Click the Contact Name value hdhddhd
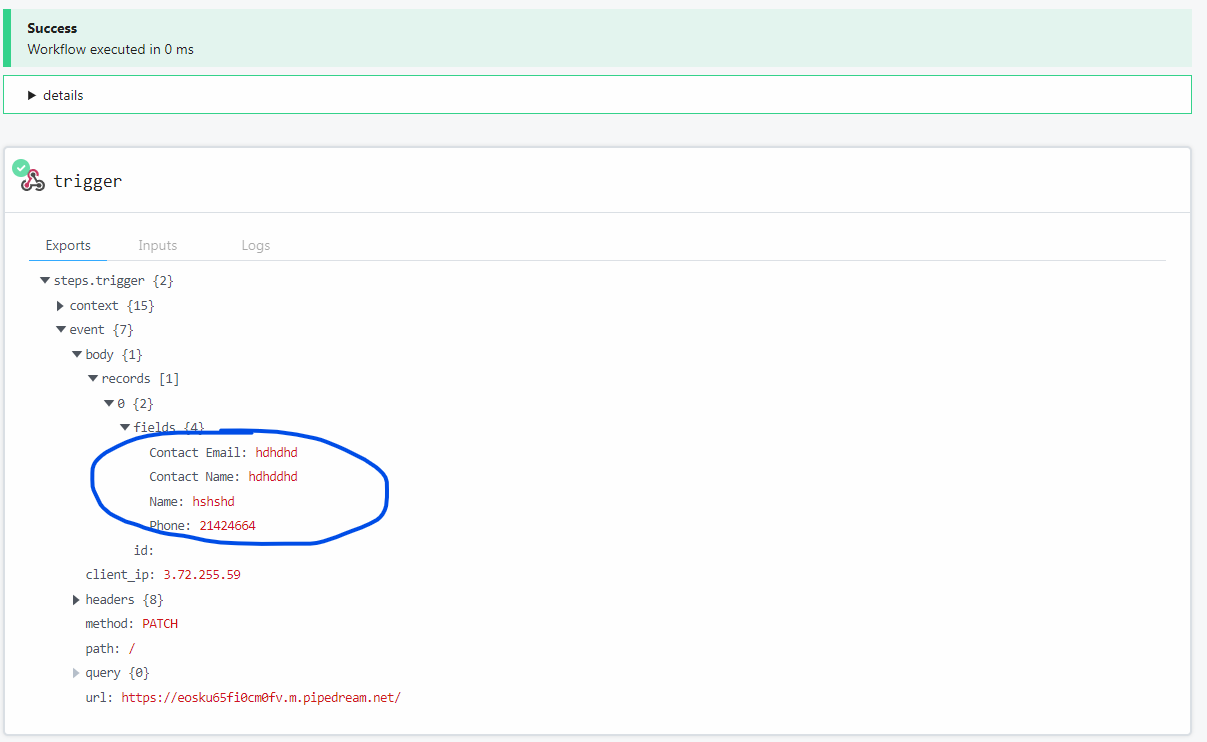Screen dimensions: 1207x742 (273, 477)
